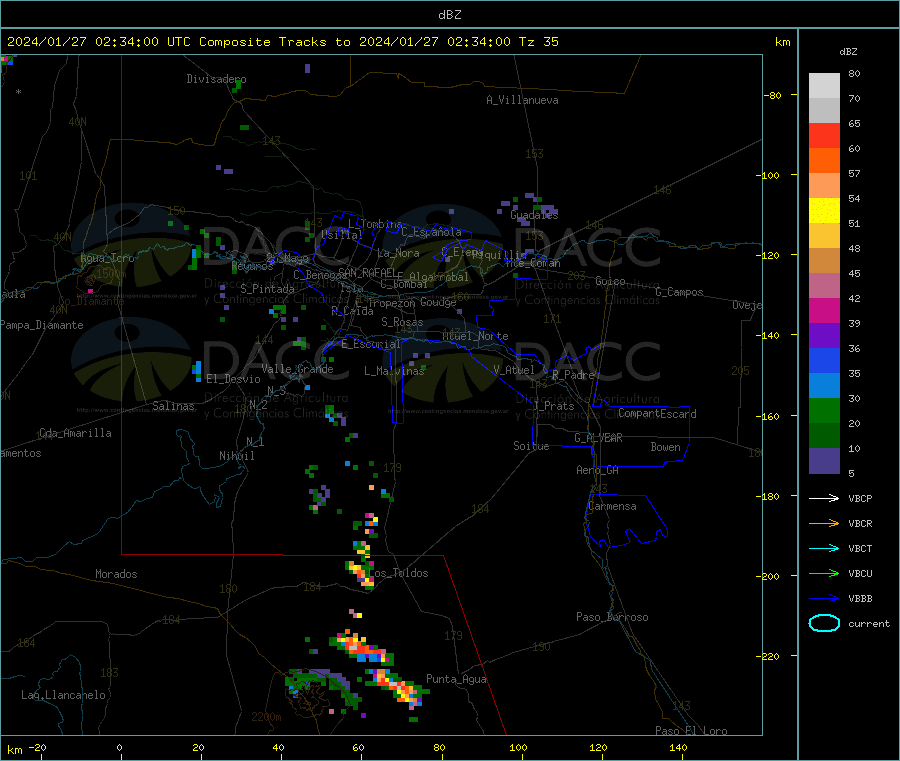Select the blue VBBB arrow icon

[824, 599]
